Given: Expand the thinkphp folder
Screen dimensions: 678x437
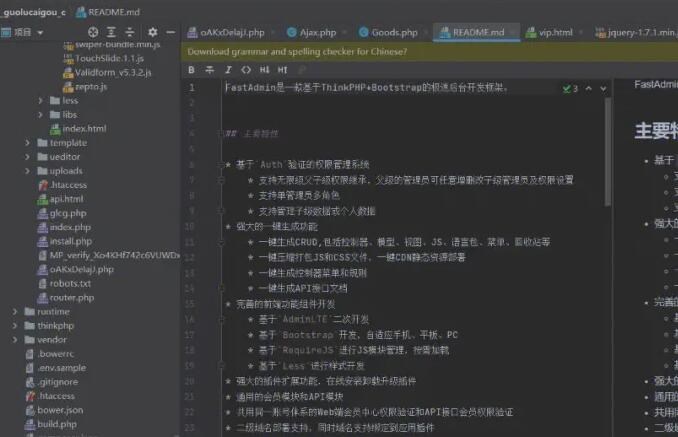Looking at the screenshot, I should (15, 325).
